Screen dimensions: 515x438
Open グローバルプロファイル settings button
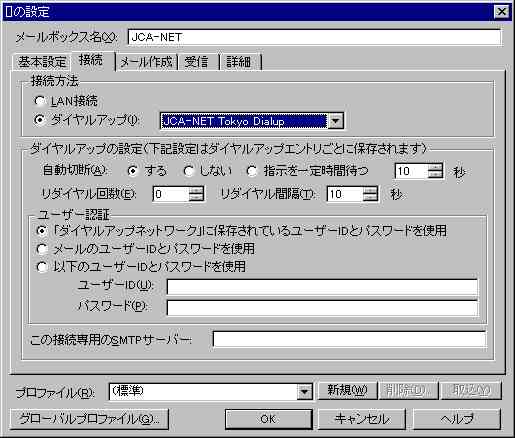tap(89, 419)
